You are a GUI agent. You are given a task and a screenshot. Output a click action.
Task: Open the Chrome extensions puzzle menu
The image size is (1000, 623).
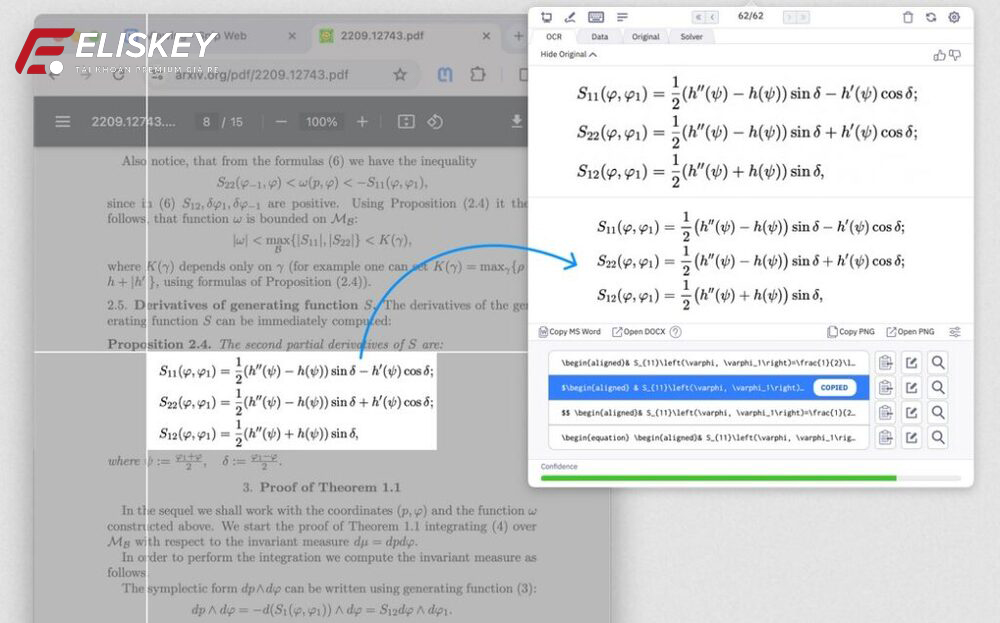click(x=479, y=75)
